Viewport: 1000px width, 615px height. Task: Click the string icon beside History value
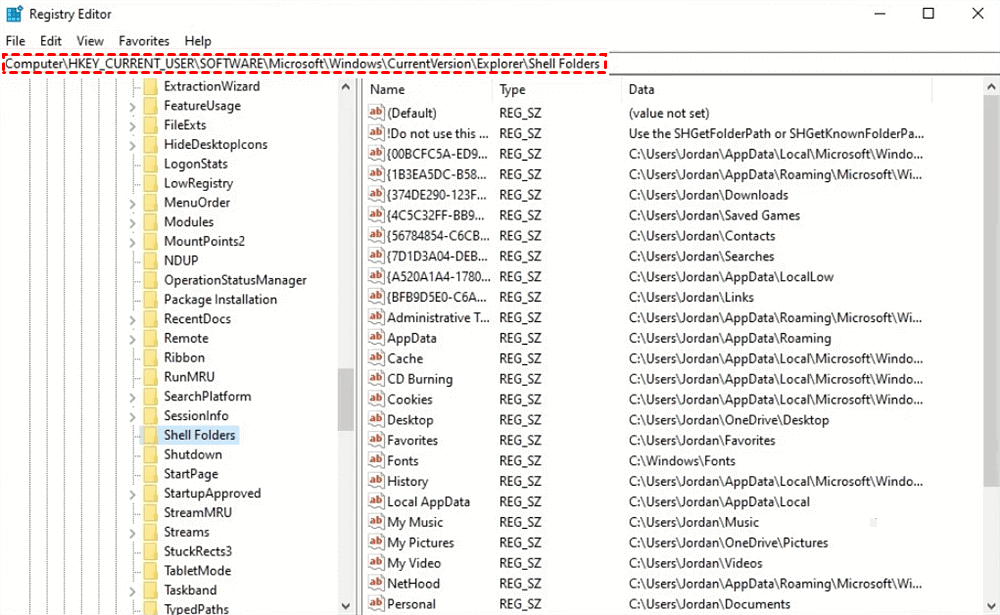(376, 480)
